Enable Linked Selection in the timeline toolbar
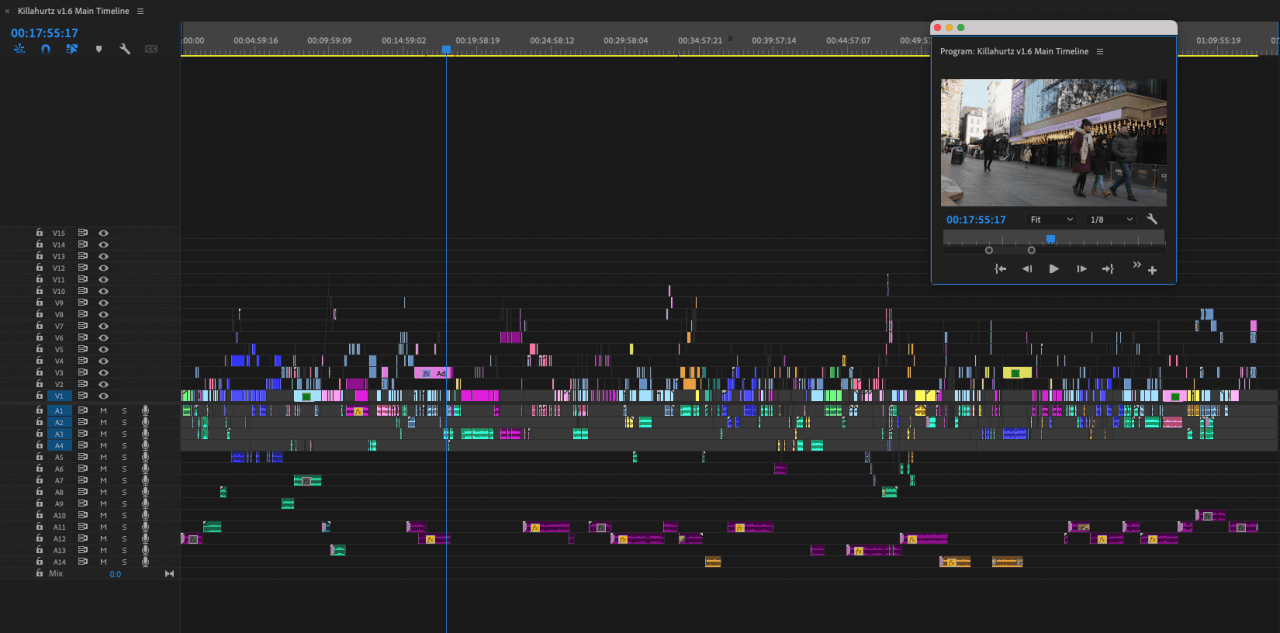 [72, 48]
